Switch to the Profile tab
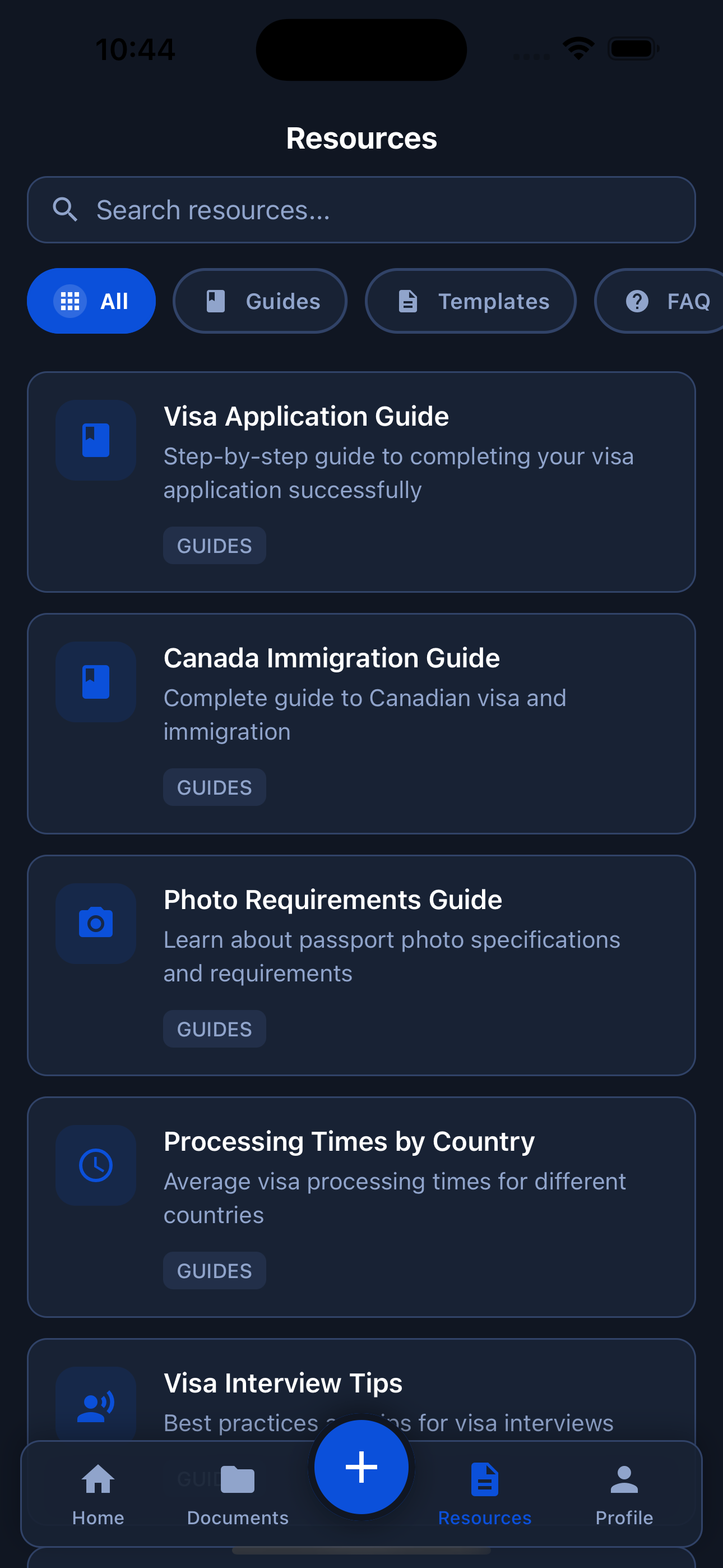 (x=624, y=1495)
